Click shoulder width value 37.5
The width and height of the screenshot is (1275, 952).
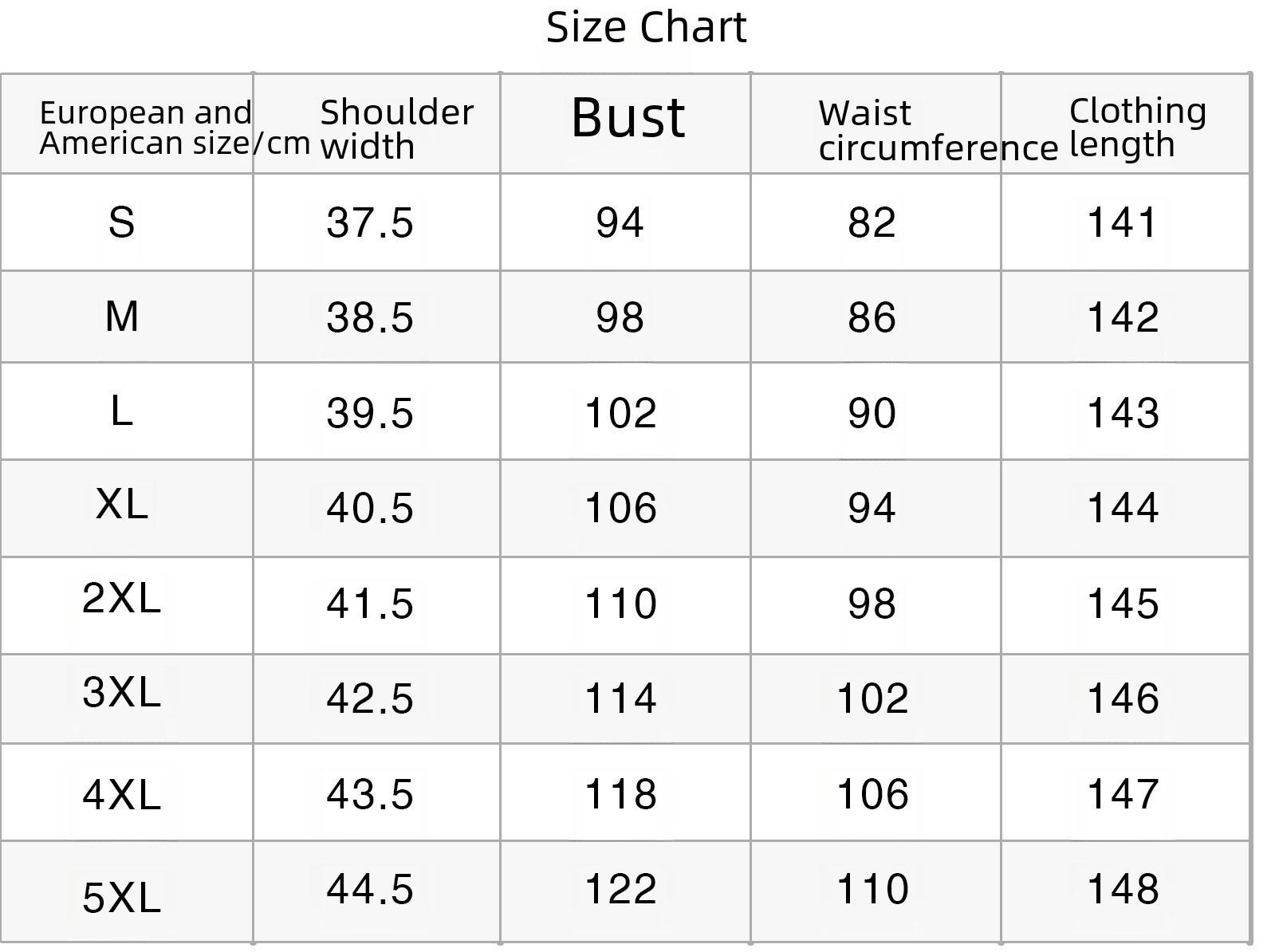point(370,222)
